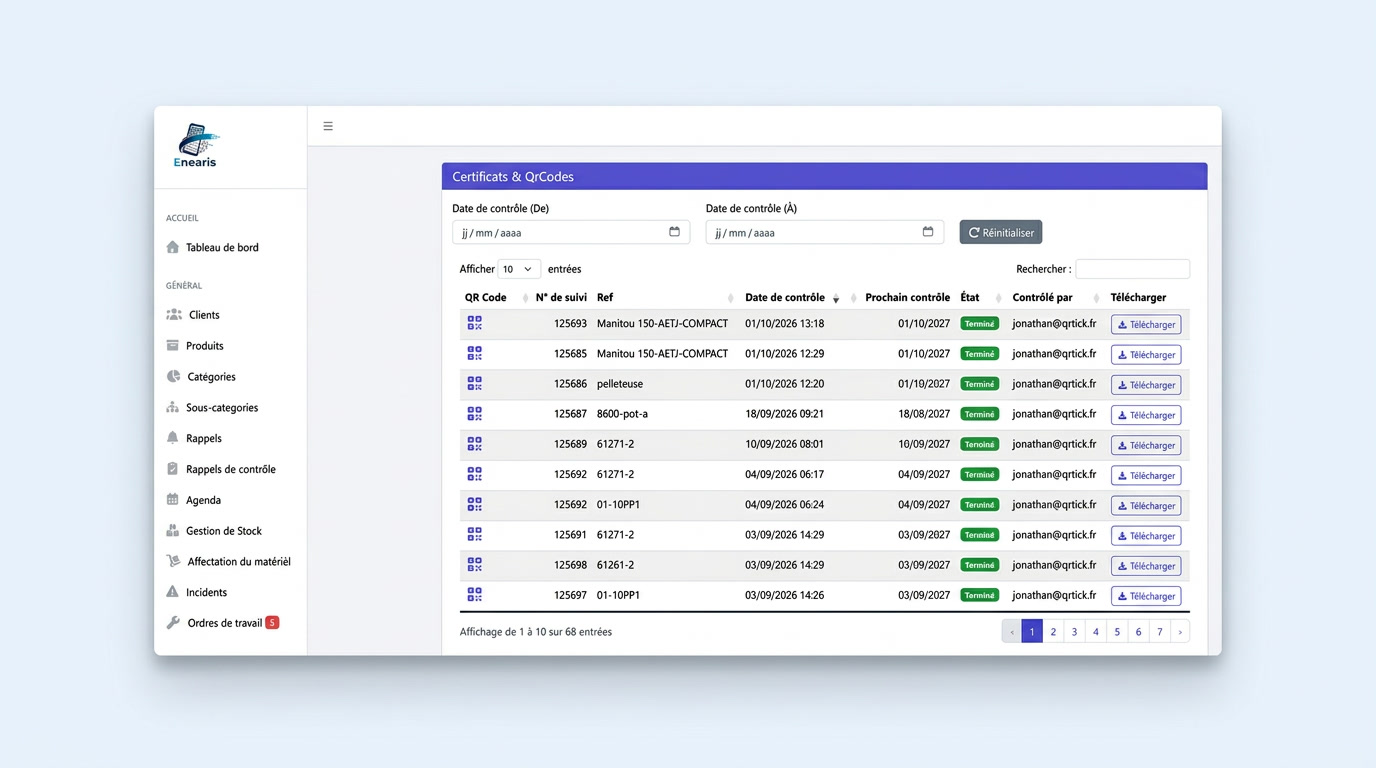The height and width of the screenshot is (768, 1376).
Task: Sort by Prochain contrôle column
Action: click(x=907, y=297)
